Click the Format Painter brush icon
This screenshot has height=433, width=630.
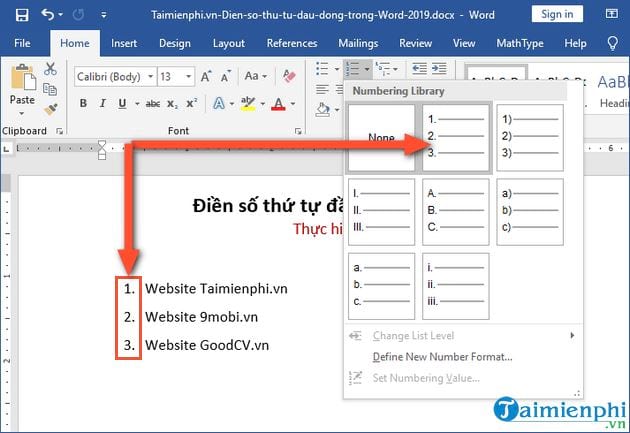coord(51,109)
